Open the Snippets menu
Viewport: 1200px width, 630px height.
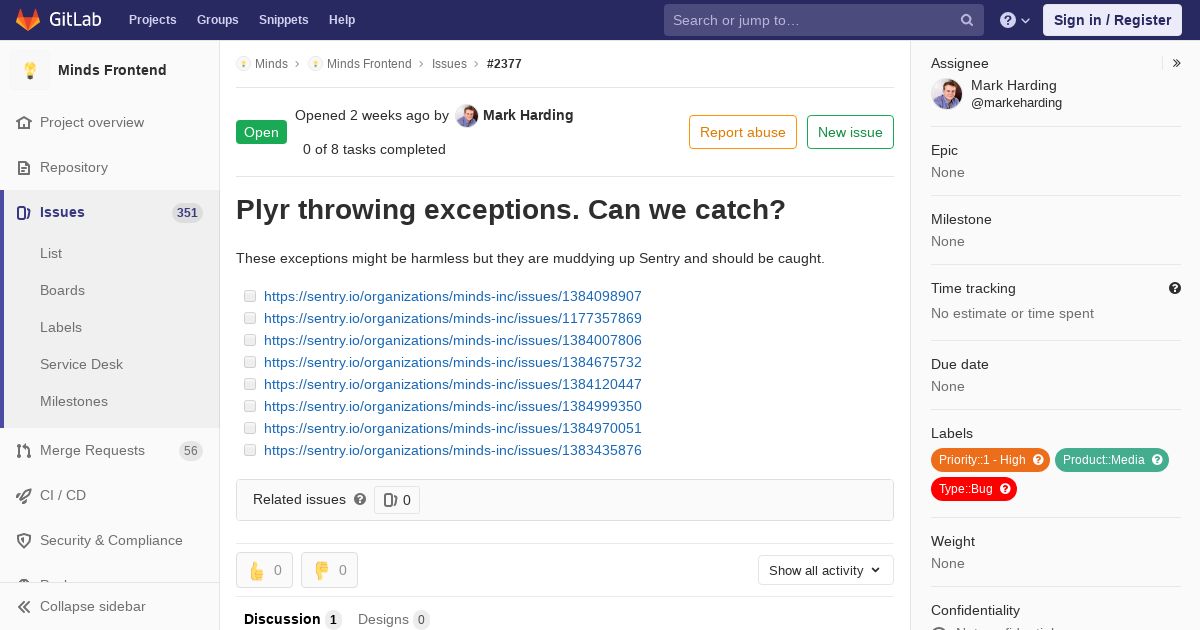coord(283,20)
